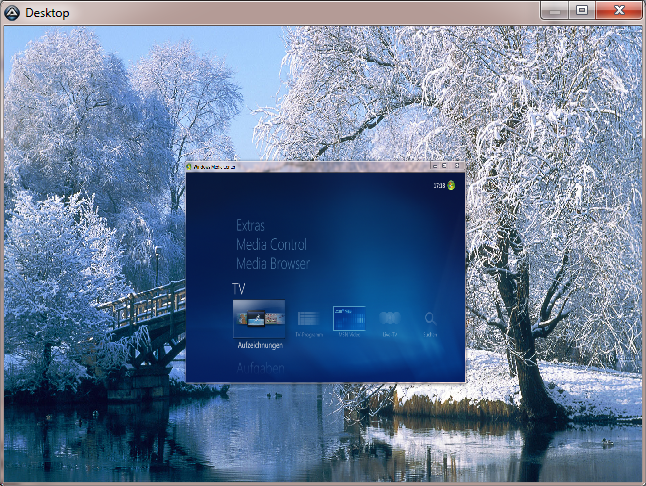Minimize the outer Desktop window
Image resolution: width=646 pixels, height=486 pixels.
555,9
